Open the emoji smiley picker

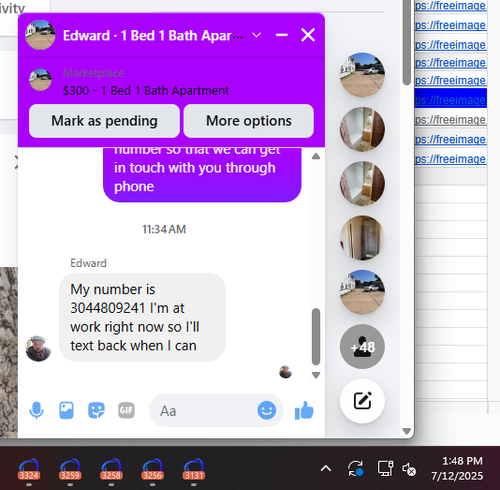pyautogui.click(x=266, y=410)
